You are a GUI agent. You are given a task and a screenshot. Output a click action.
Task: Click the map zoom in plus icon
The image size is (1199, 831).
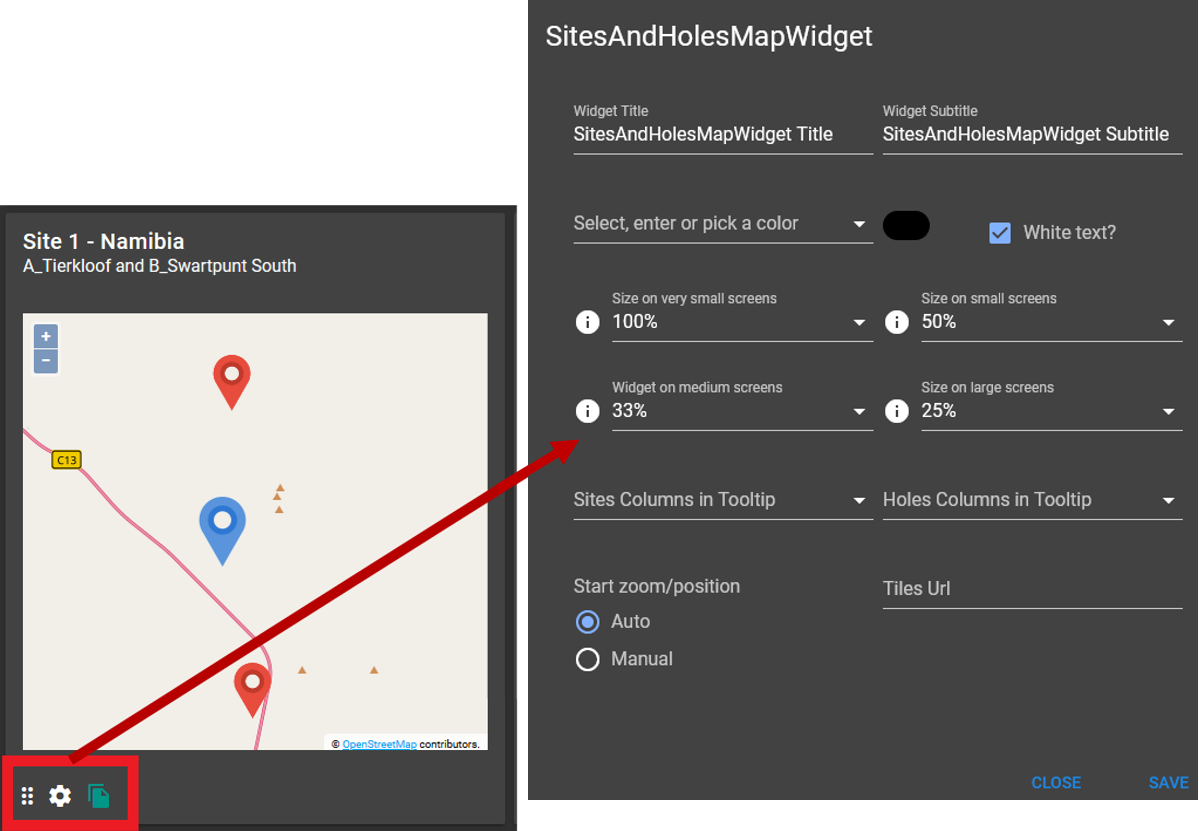(x=45, y=337)
